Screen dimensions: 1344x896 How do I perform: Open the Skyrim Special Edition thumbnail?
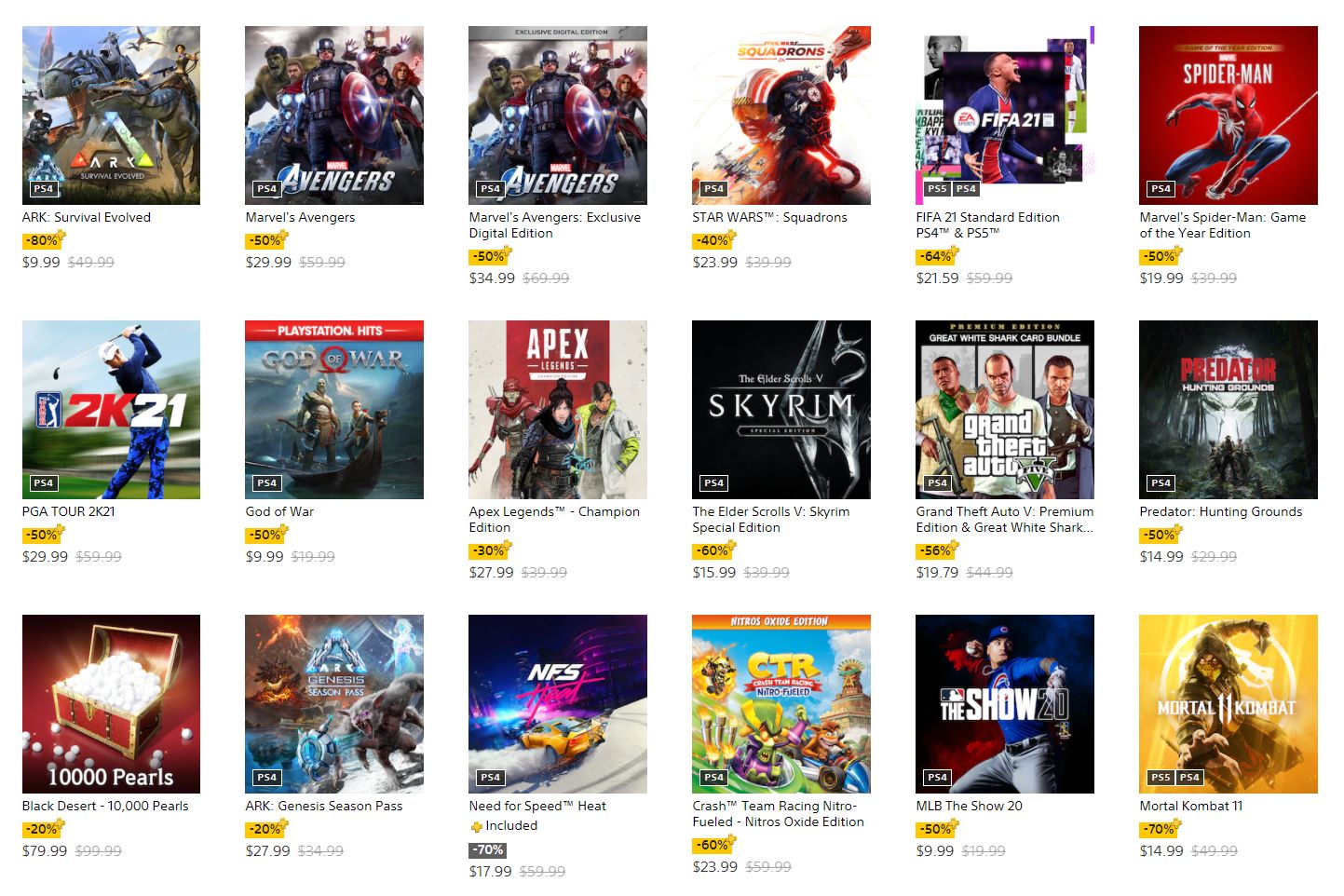781,410
